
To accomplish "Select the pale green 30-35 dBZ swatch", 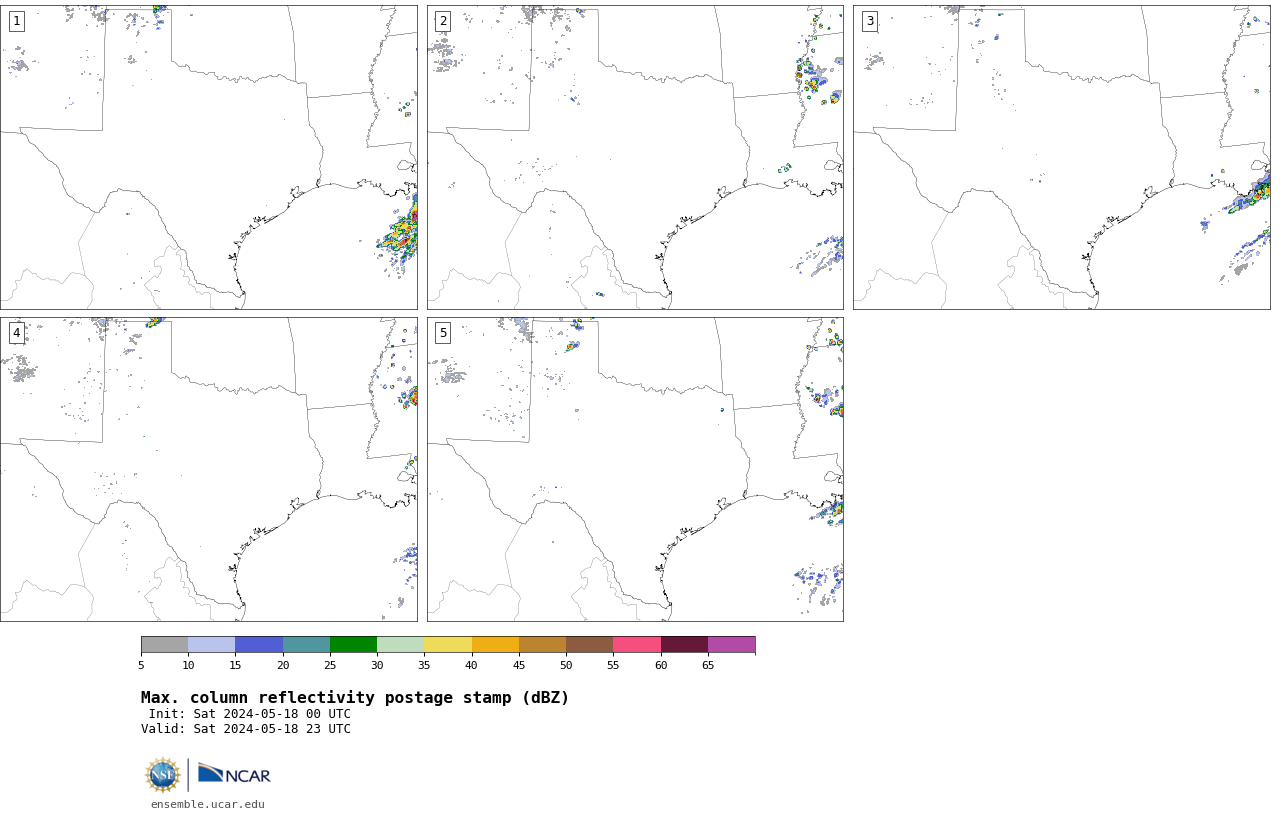I will (401, 645).
